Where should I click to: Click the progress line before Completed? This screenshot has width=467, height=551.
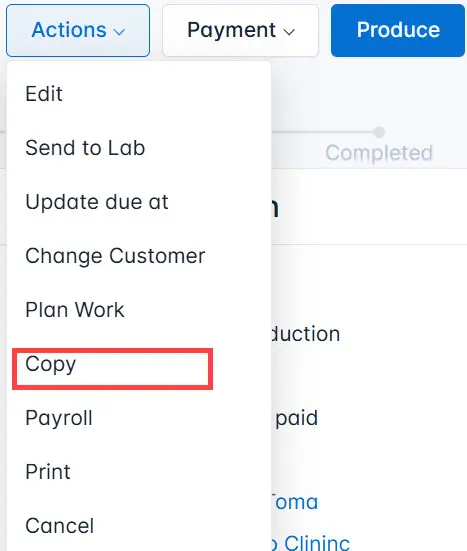(x=322, y=132)
